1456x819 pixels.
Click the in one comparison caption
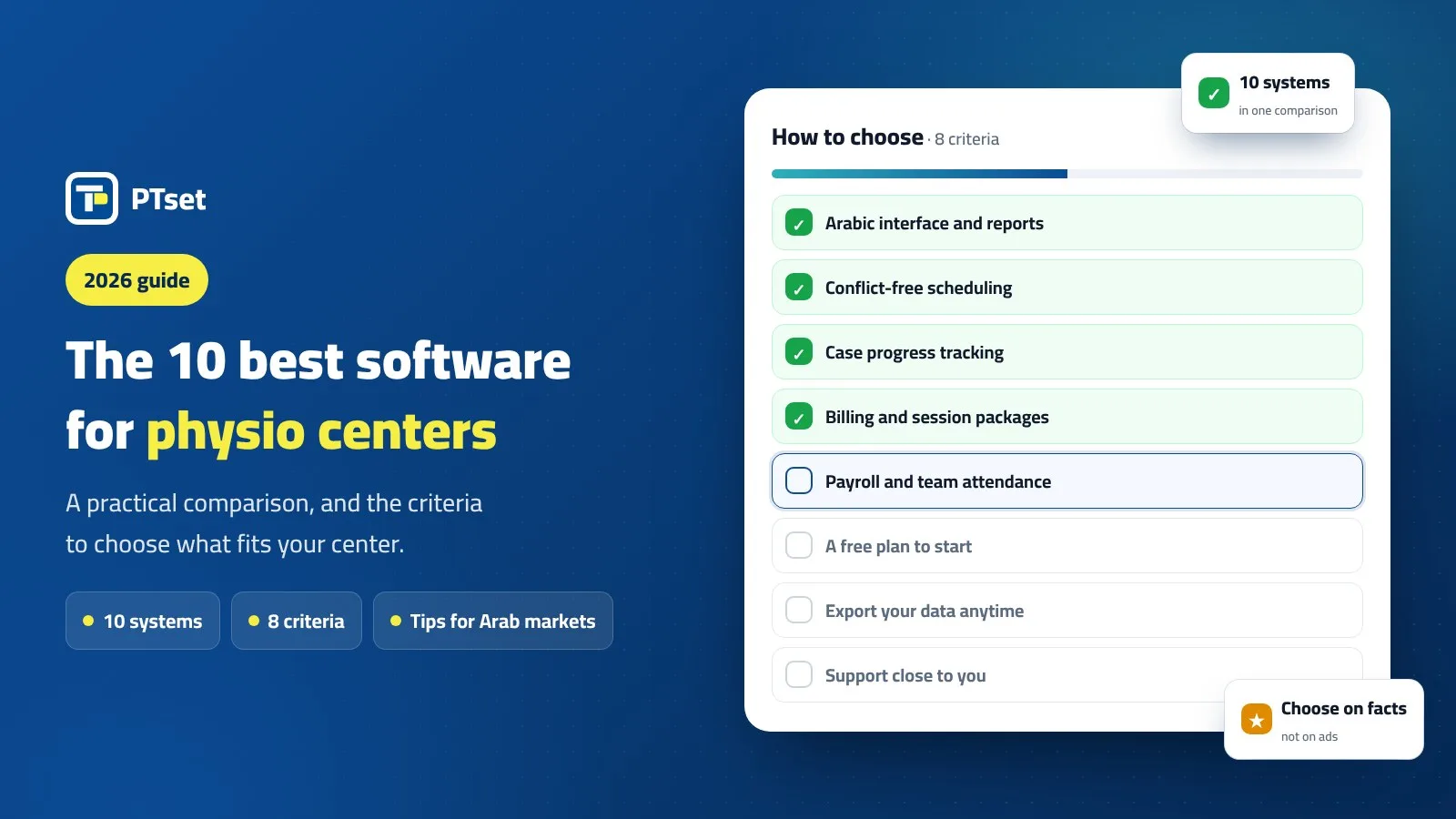[1288, 111]
